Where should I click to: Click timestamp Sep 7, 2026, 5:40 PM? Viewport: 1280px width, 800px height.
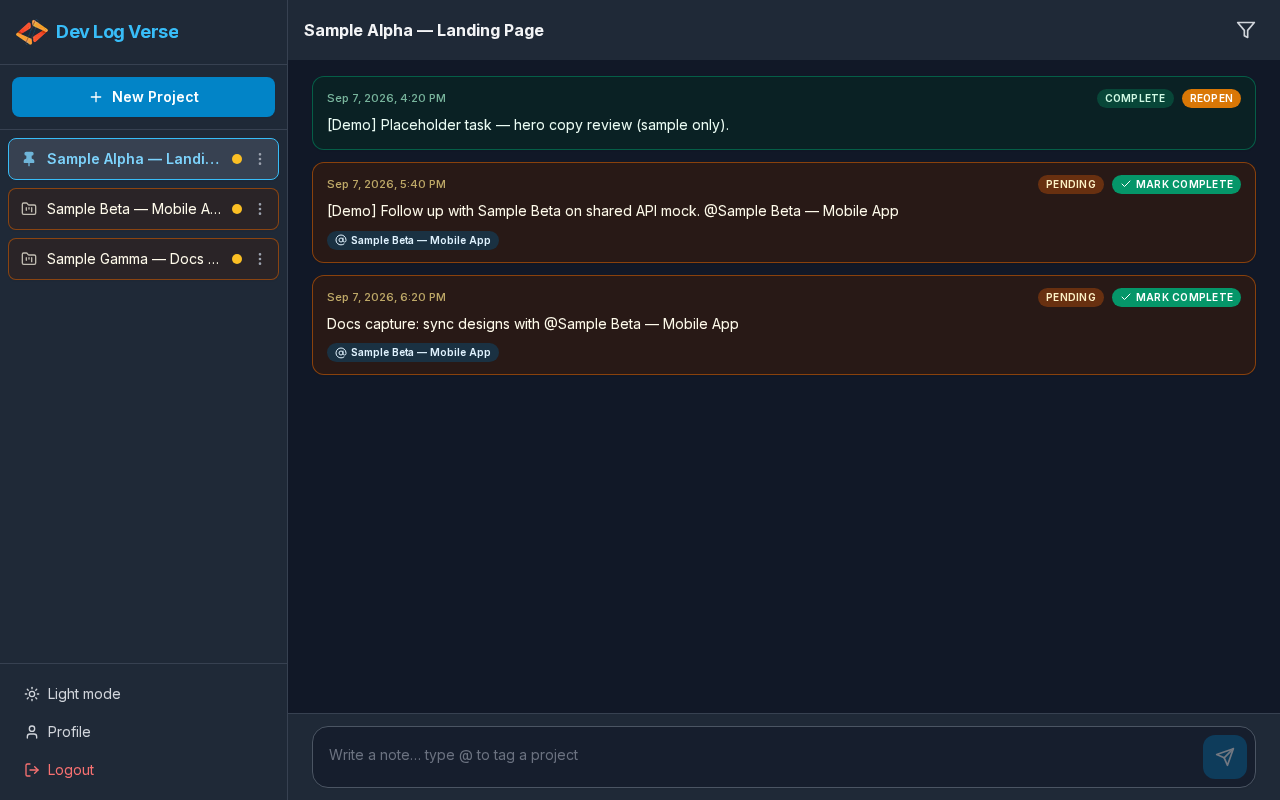click(x=386, y=184)
